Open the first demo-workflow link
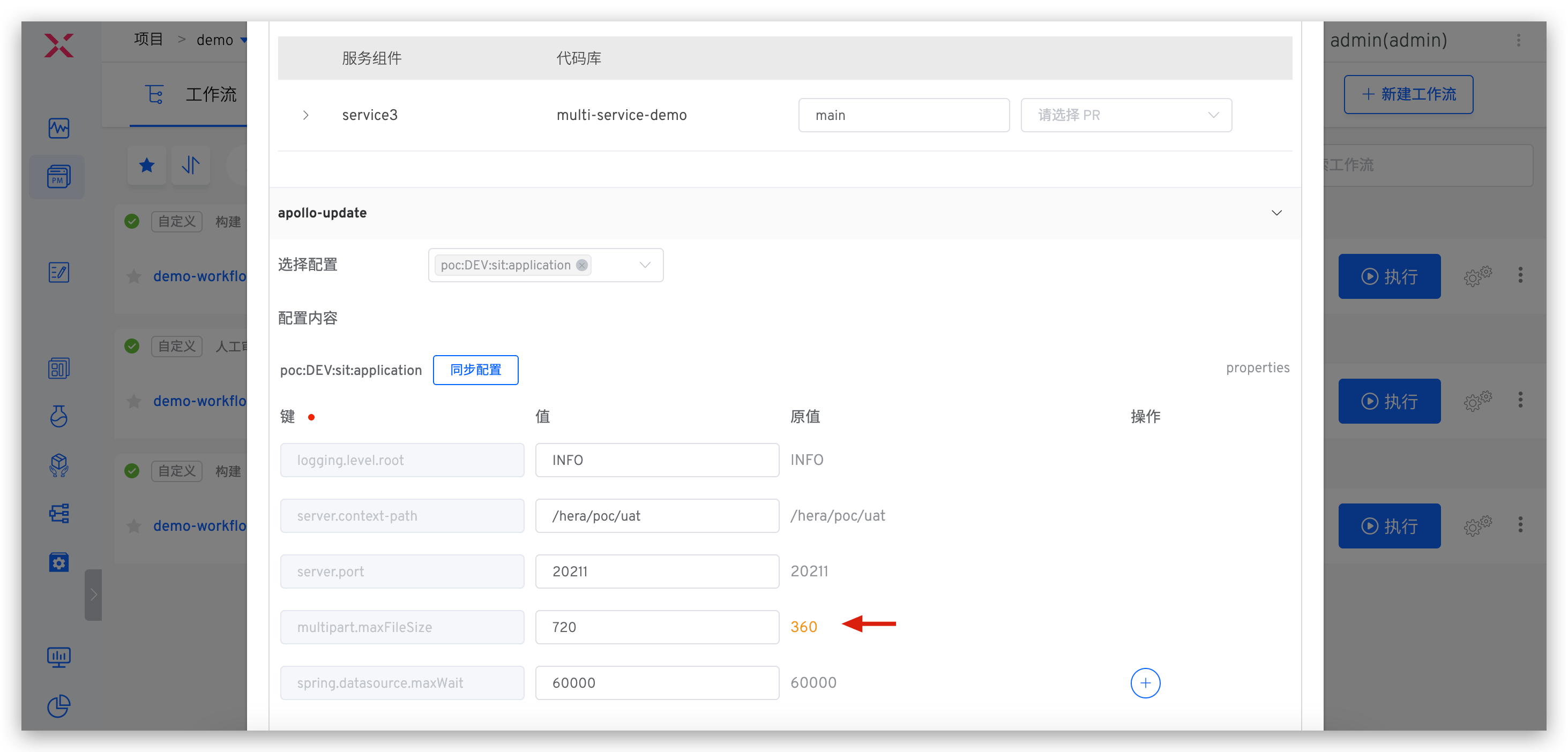The height and width of the screenshot is (752, 1568). pyautogui.click(x=200, y=276)
